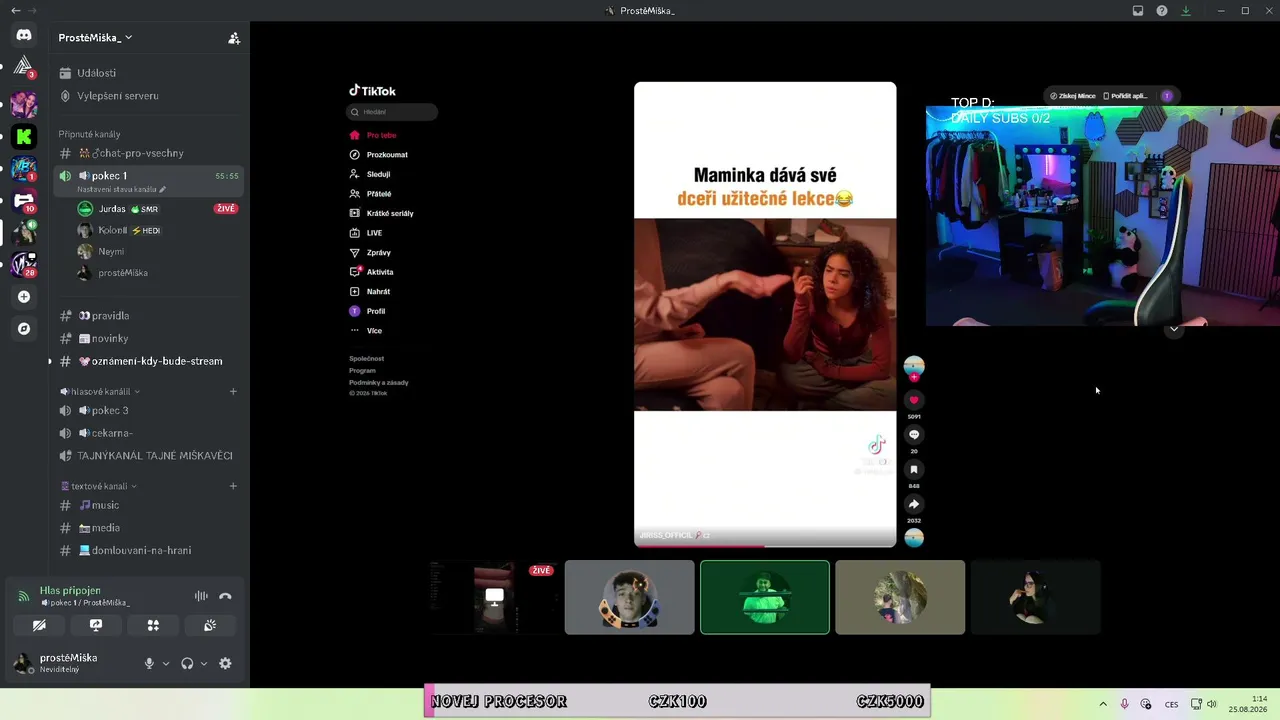The image size is (1280, 720).
Task: Open the domlouvani-na-hrani channel
Action: (150, 550)
